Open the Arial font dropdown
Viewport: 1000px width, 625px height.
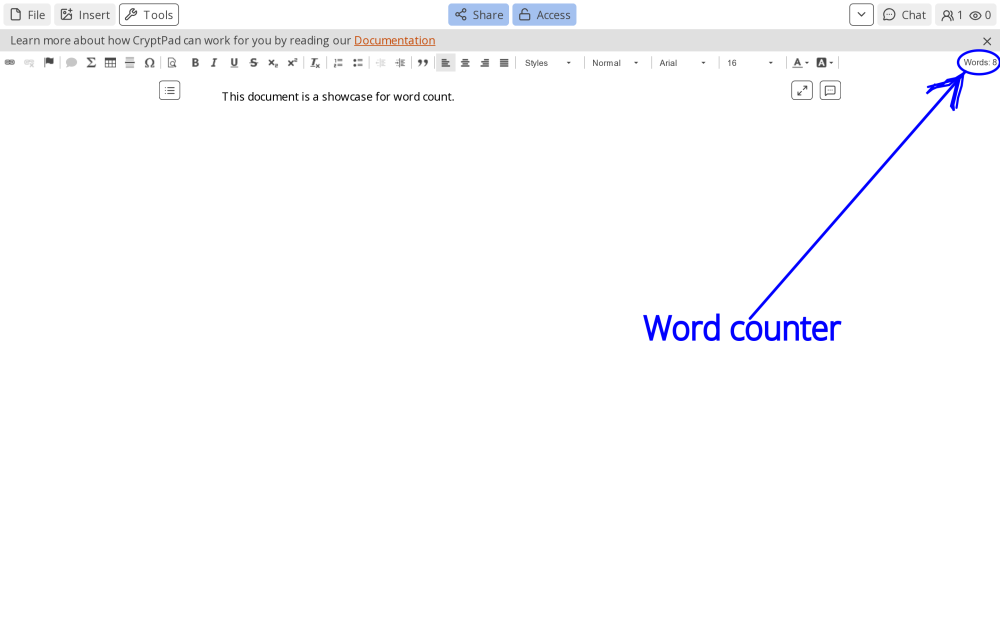682,63
